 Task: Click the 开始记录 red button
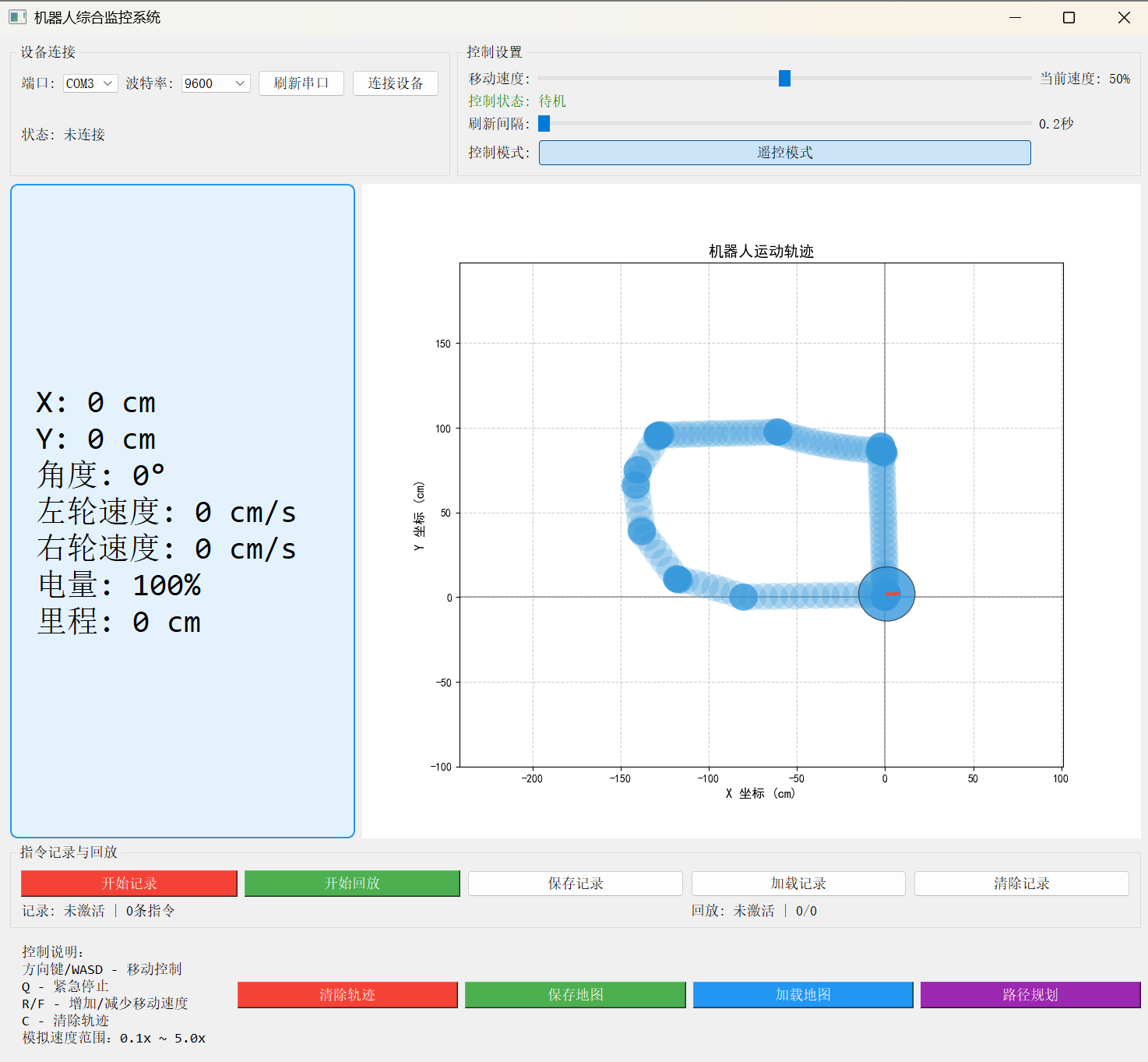click(129, 884)
